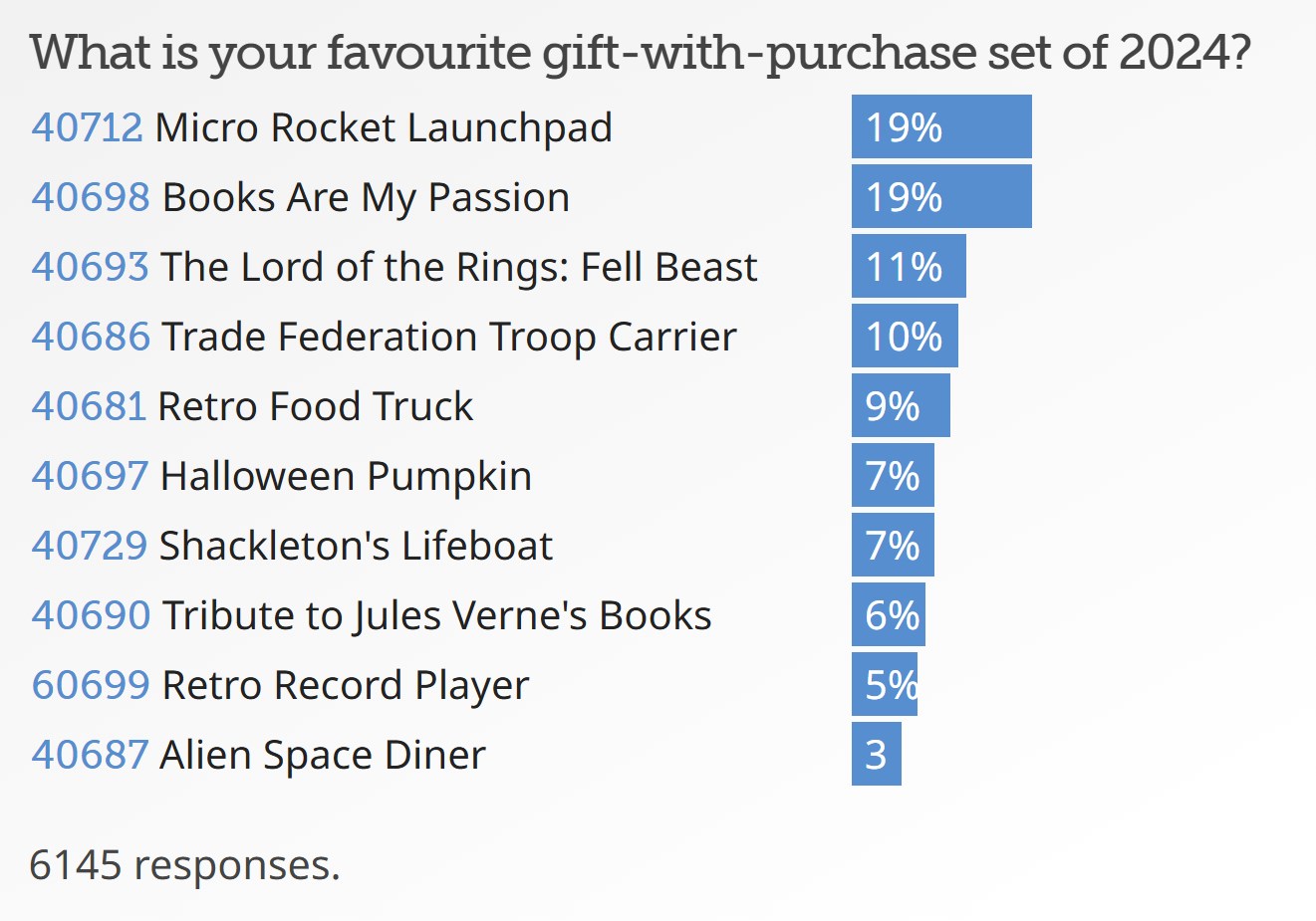
Task: Select the 7% Halloween Pumpkin result bar
Action: 893,476
